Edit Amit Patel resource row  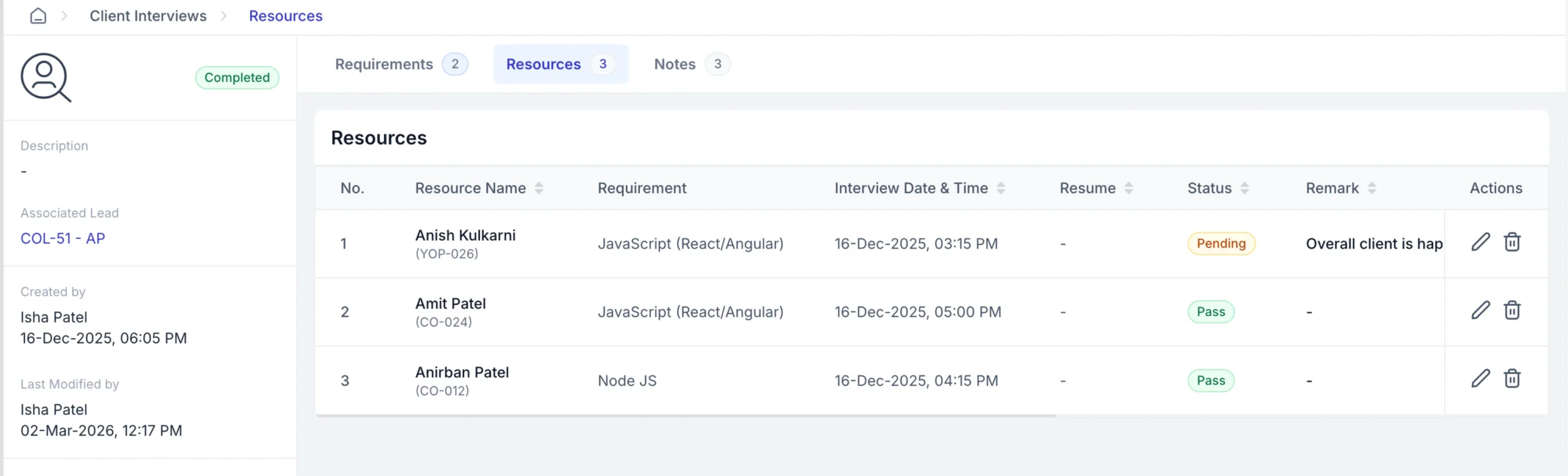[x=1480, y=311]
